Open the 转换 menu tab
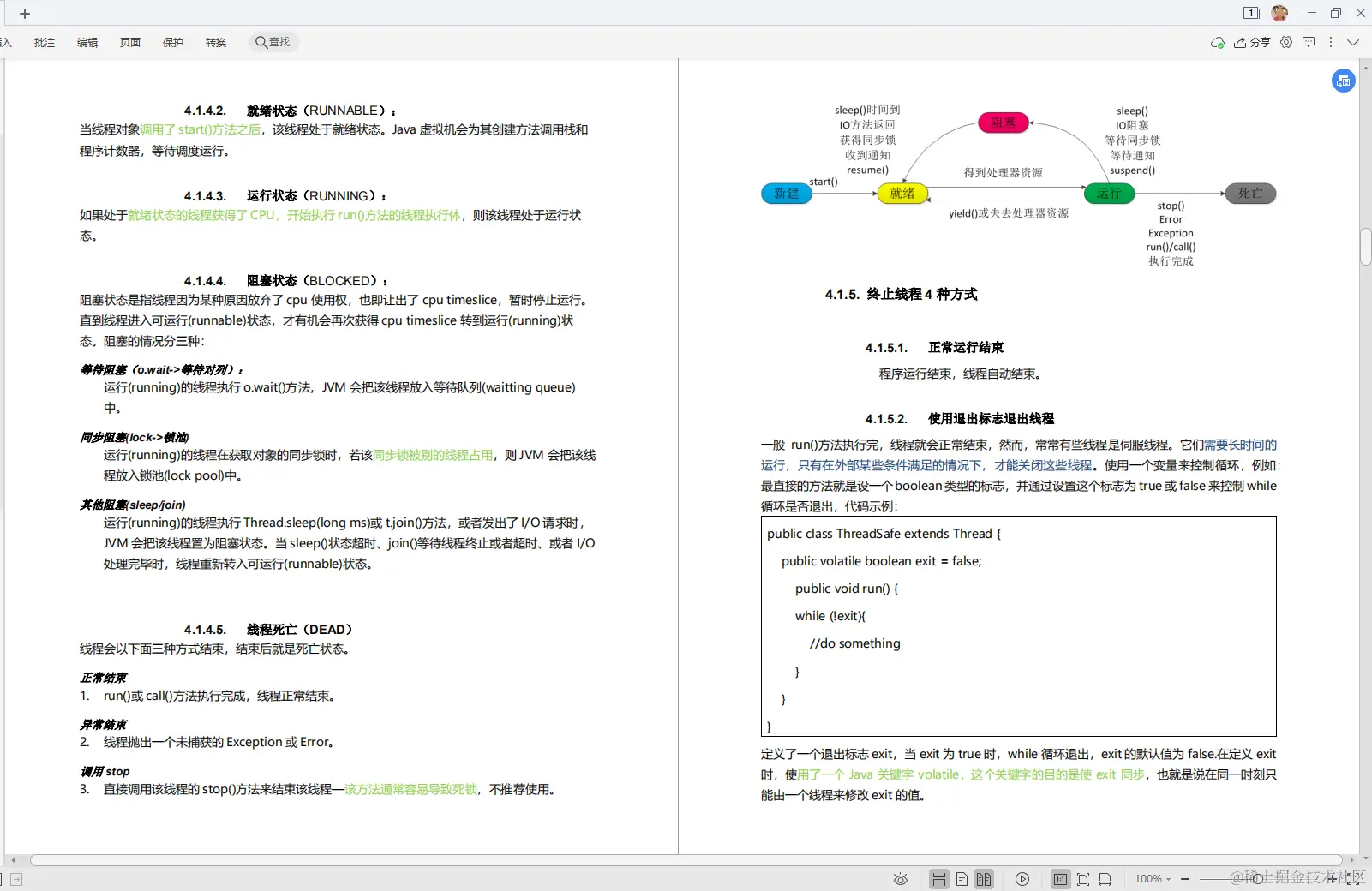The image size is (1372, 891). coord(216,42)
